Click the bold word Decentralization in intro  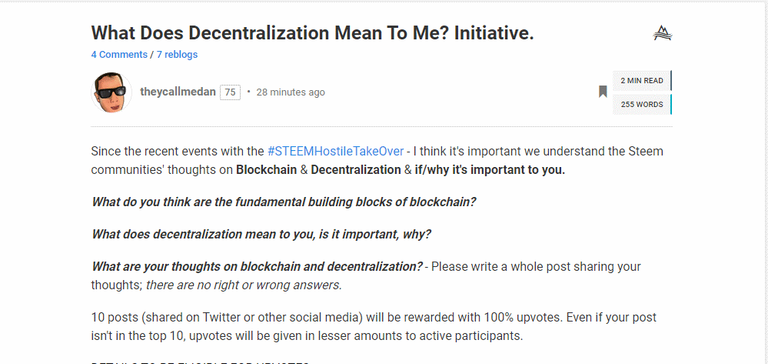point(356,170)
